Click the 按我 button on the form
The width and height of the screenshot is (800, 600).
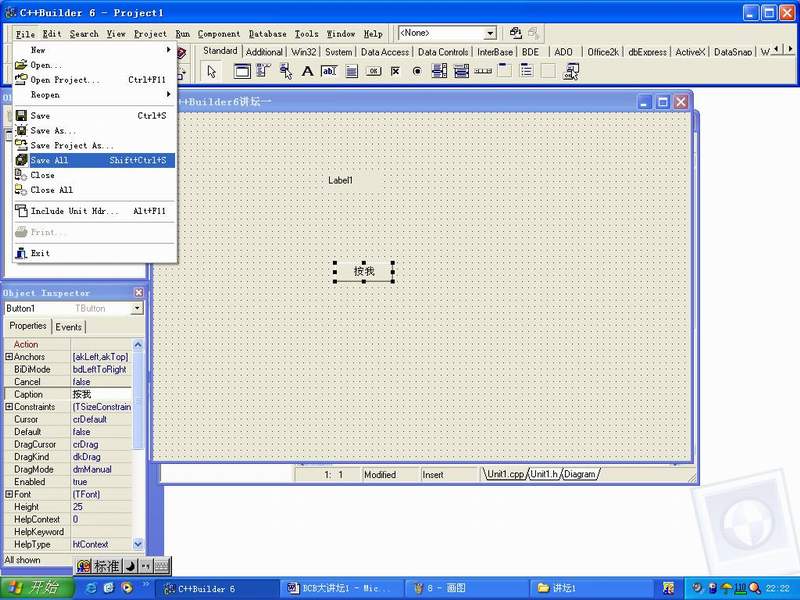click(364, 271)
